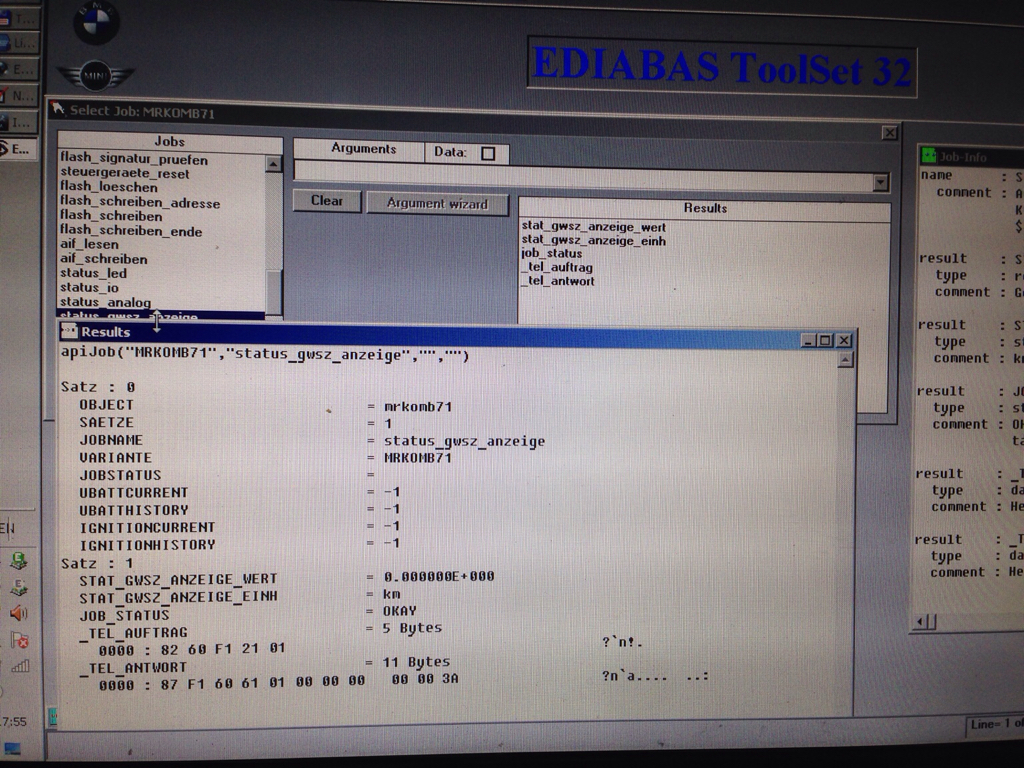Click the Job-Info horizontal scroll-left arrow
Screen dimensions: 1024x768
[920, 622]
